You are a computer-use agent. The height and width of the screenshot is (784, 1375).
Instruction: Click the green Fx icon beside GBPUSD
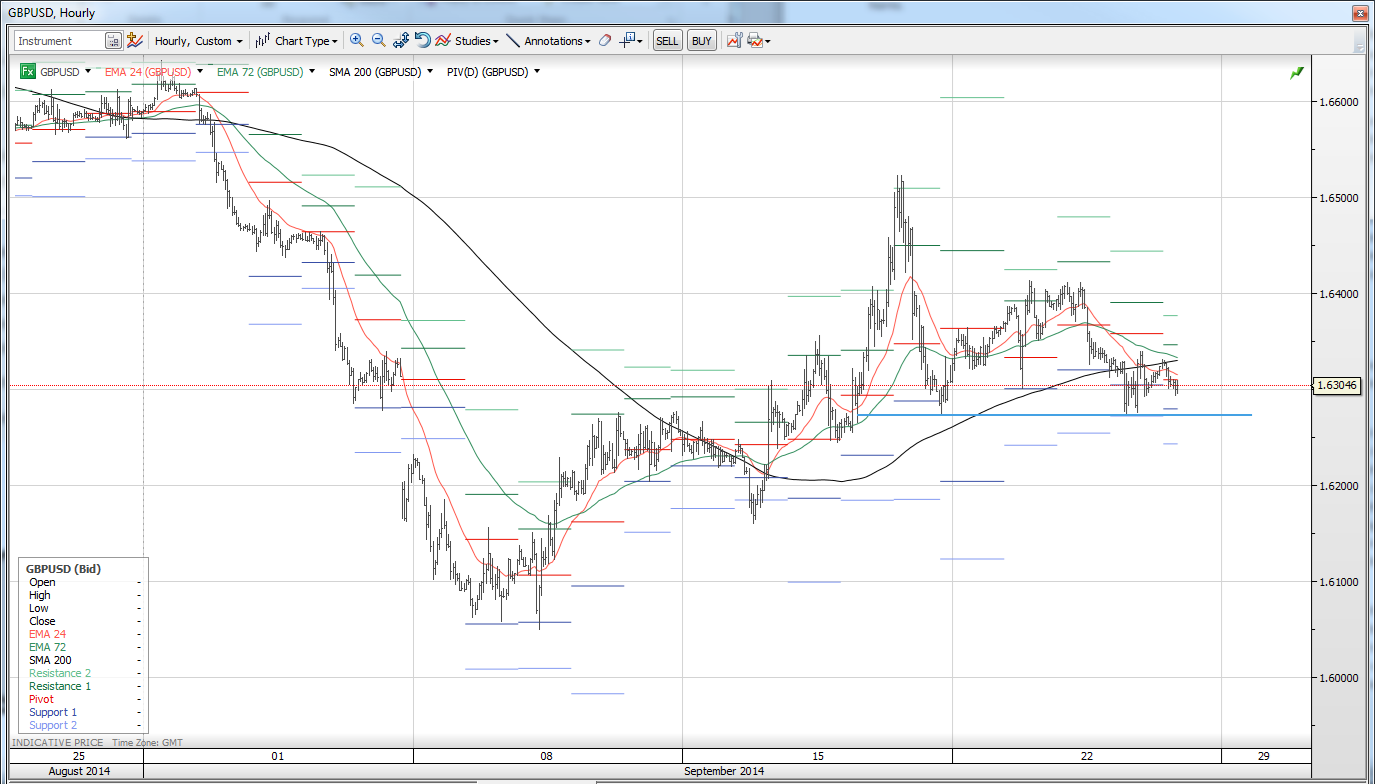point(28,72)
